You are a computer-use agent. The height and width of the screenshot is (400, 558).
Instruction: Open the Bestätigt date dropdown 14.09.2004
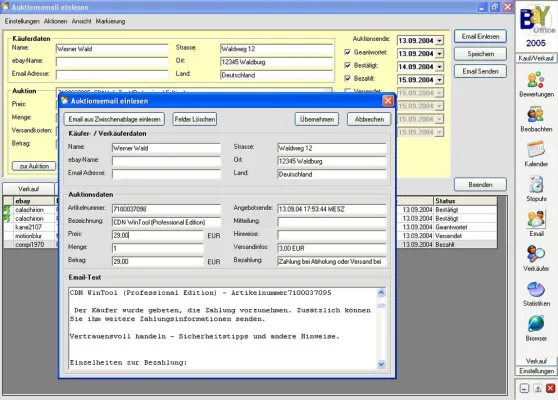[439, 67]
